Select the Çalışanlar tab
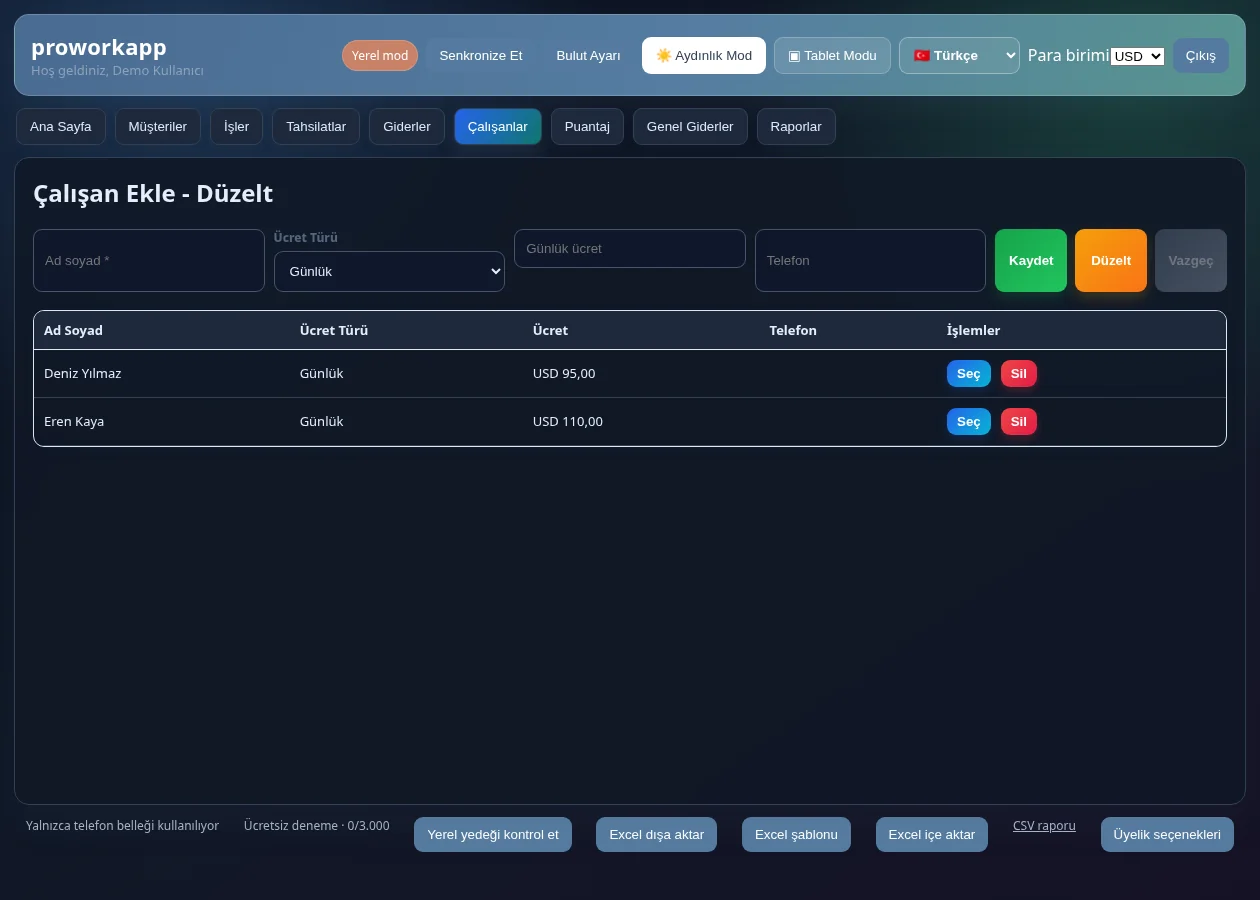This screenshot has height=900, width=1260. coord(498,127)
